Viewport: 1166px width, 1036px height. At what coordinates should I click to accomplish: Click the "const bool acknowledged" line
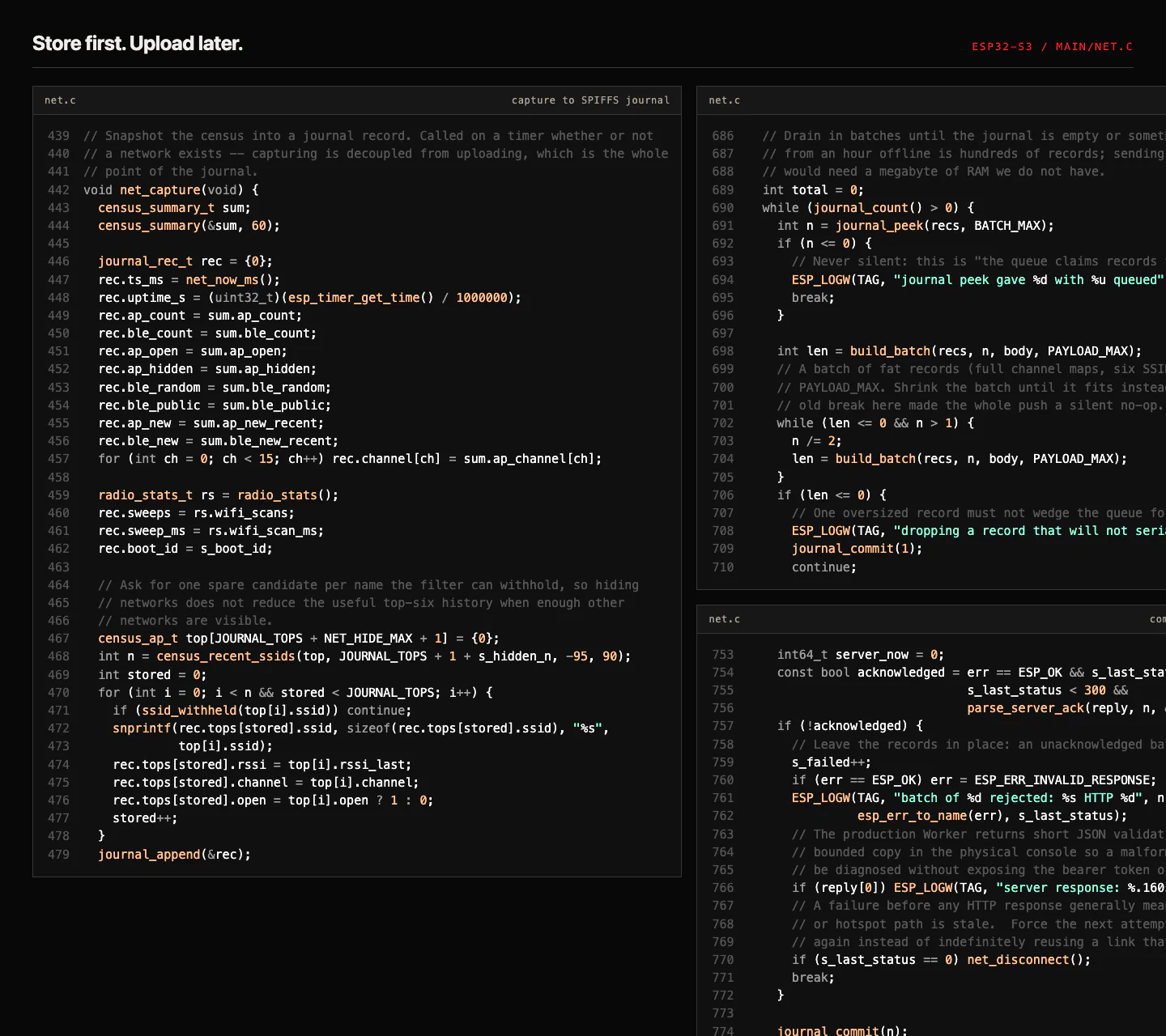point(972,673)
